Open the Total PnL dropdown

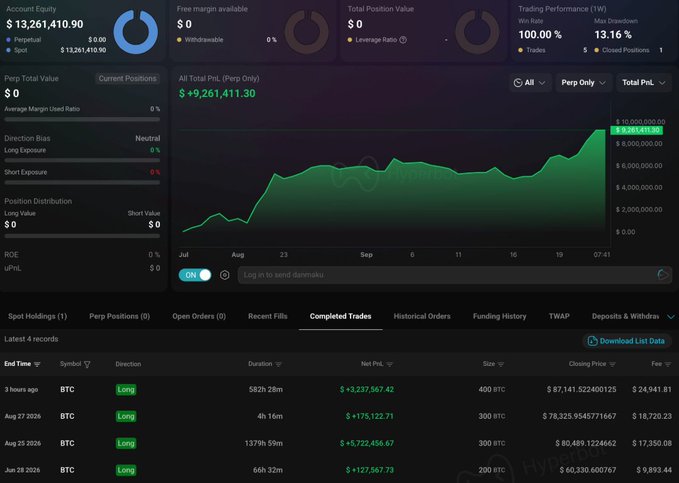pos(643,83)
